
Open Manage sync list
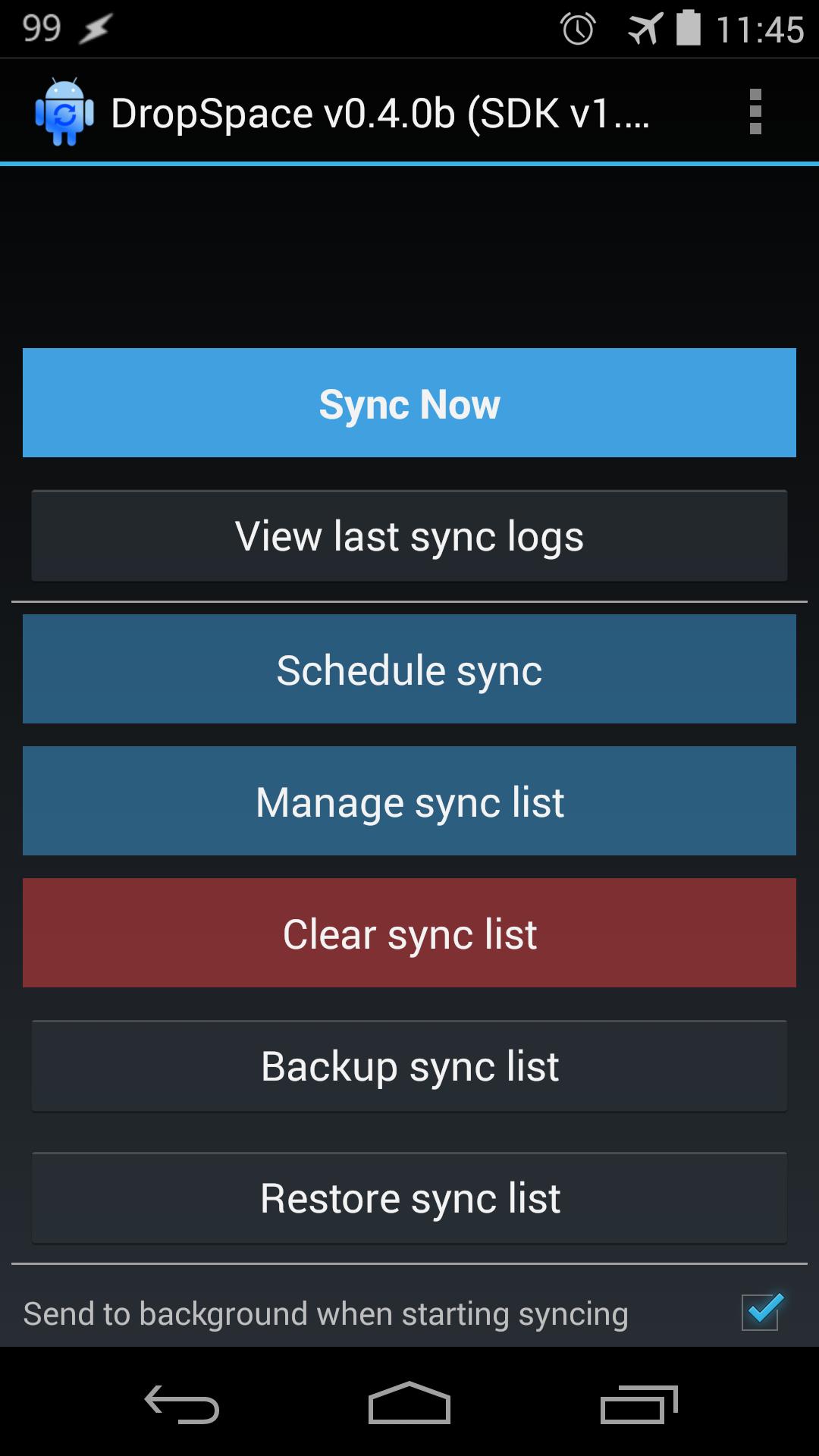(x=409, y=802)
